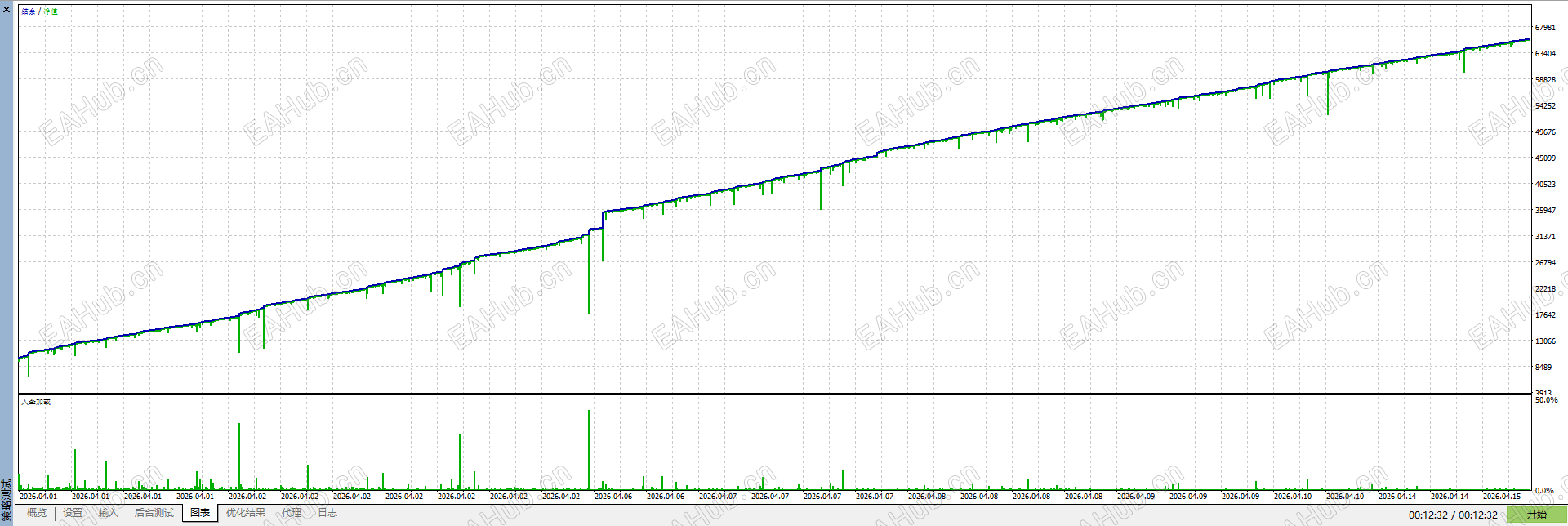Click the 净值 legend label
This screenshot has height=526, width=1568.
point(51,11)
